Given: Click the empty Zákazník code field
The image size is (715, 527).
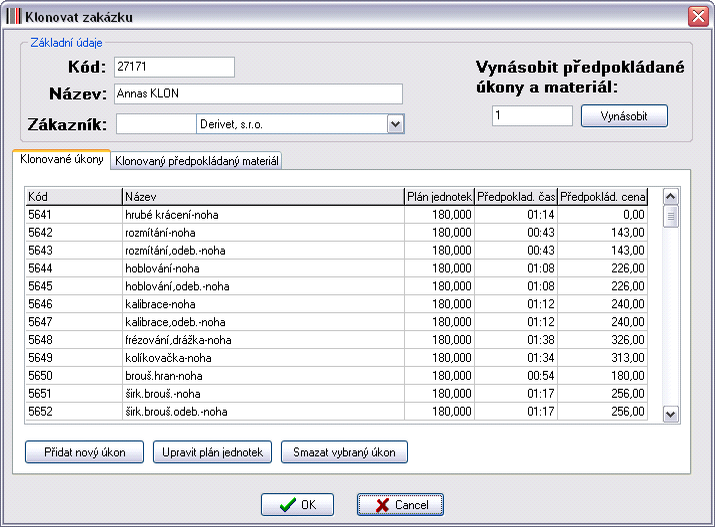Looking at the screenshot, I should pos(156,124).
